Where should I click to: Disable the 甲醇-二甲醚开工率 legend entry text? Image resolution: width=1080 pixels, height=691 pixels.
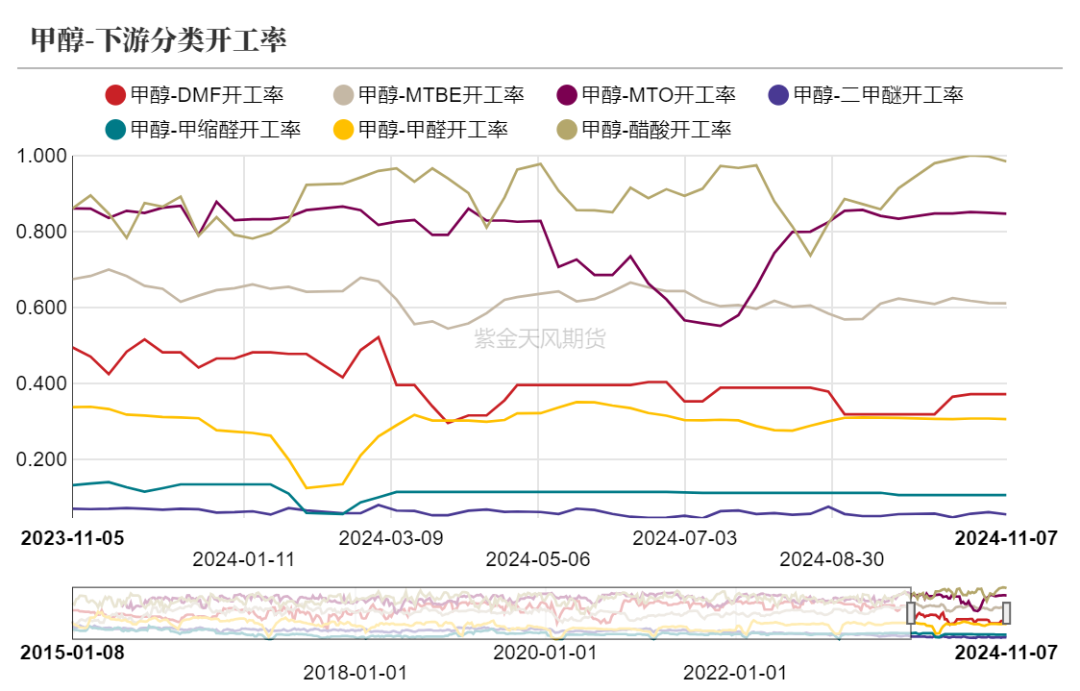877,96
